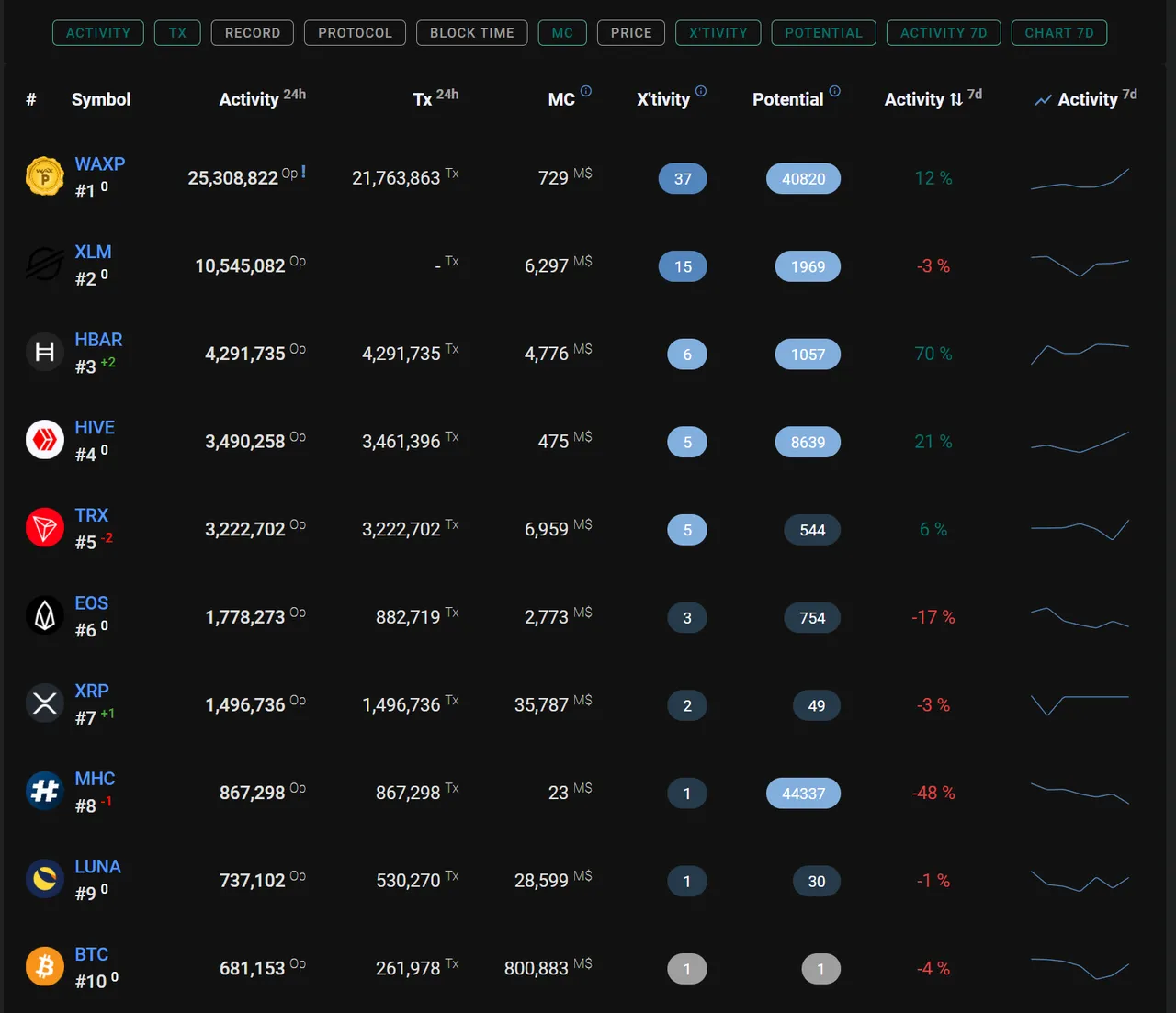Click sort arrows in Activity 7d header

[956, 99]
